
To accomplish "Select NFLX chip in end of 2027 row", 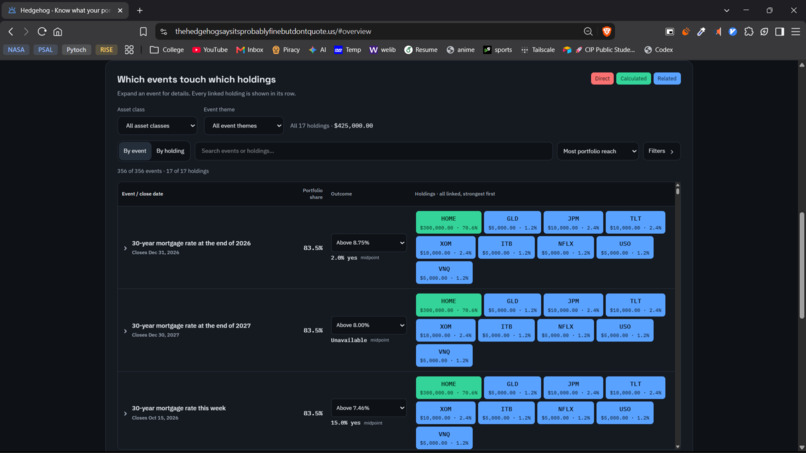I will [x=565, y=331].
